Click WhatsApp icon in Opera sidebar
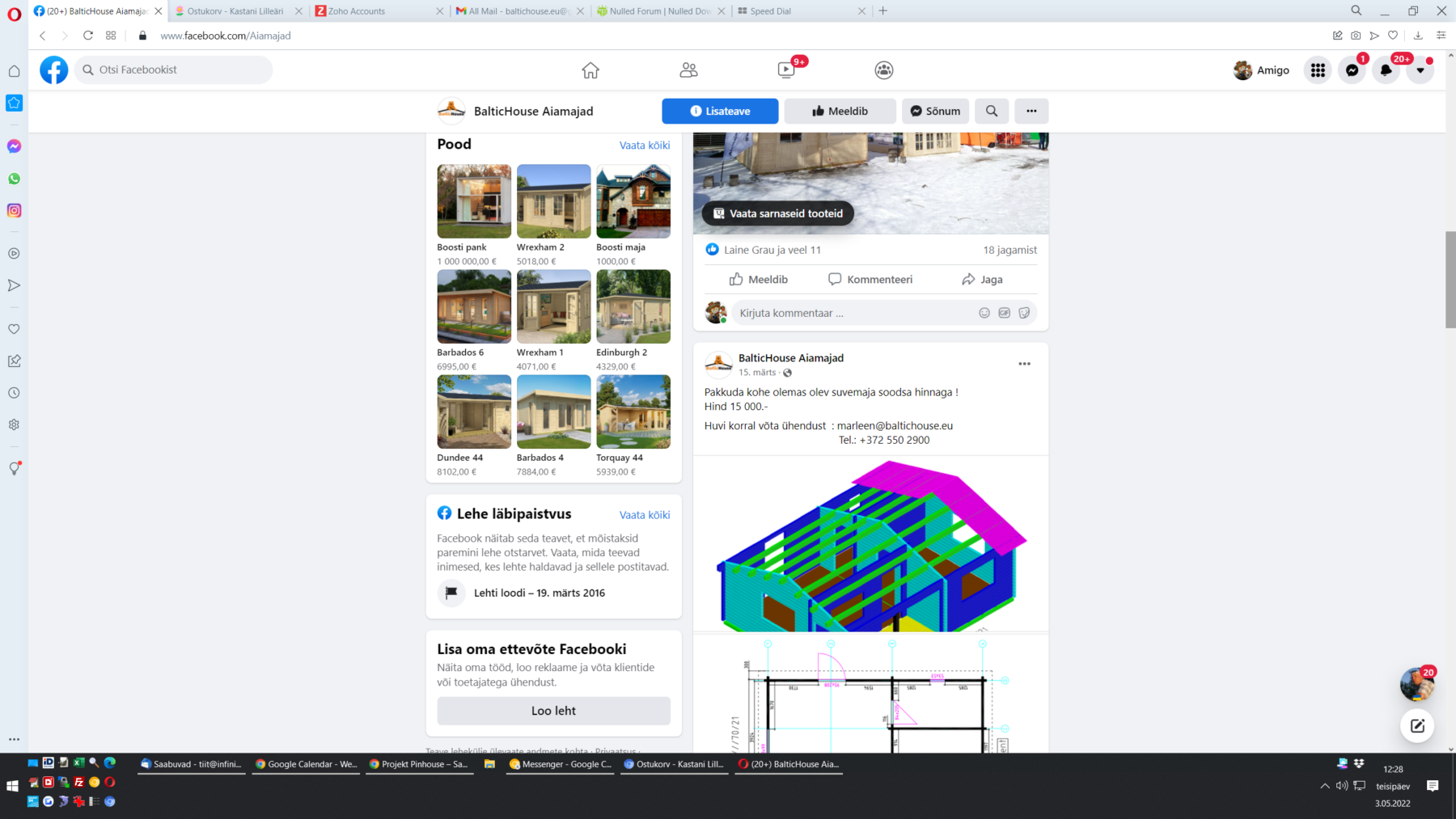The image size is (1456, 819). [x=14, y=179]
